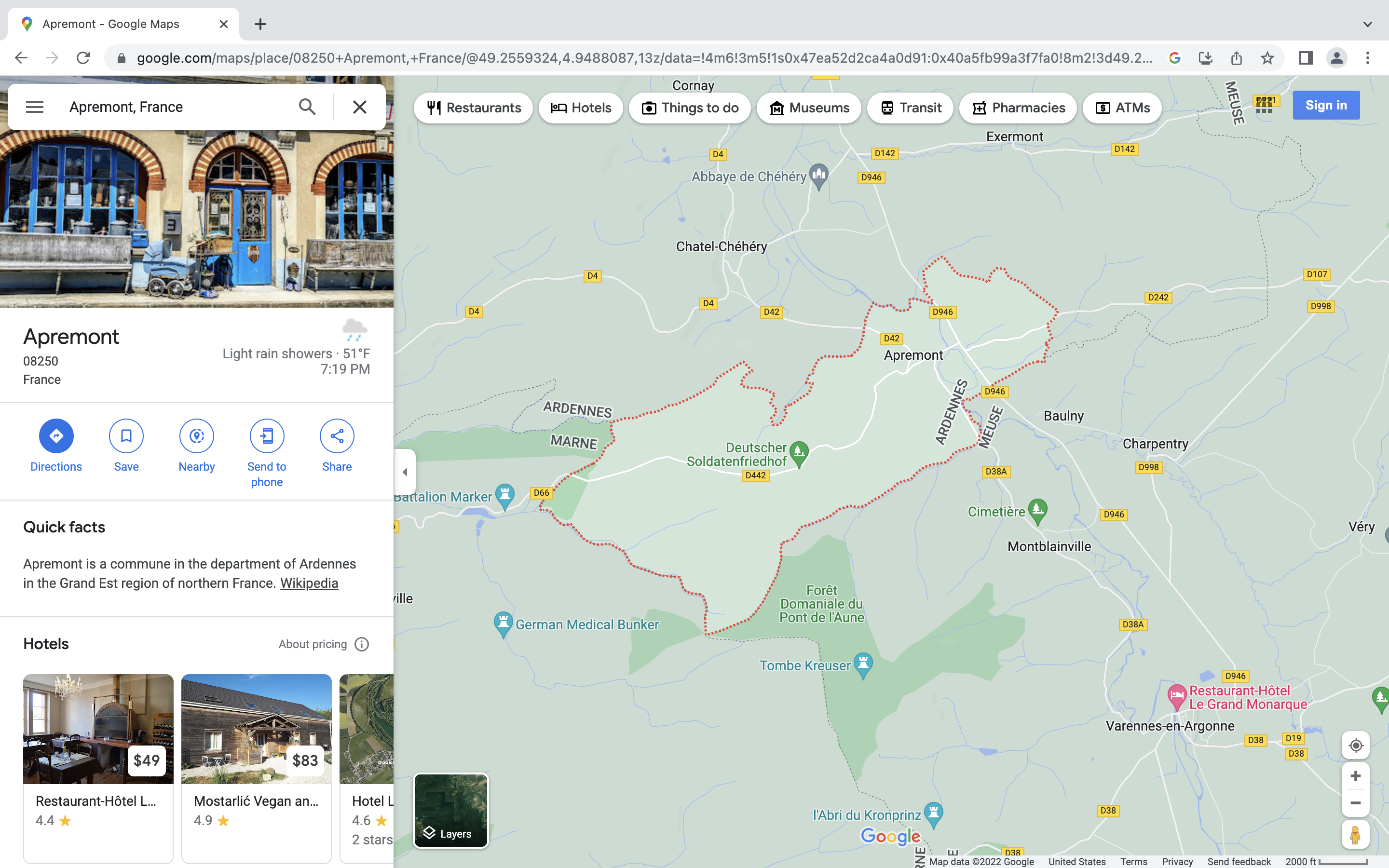
Task: Clear search with the X button
Action: [x=359, y=107]
